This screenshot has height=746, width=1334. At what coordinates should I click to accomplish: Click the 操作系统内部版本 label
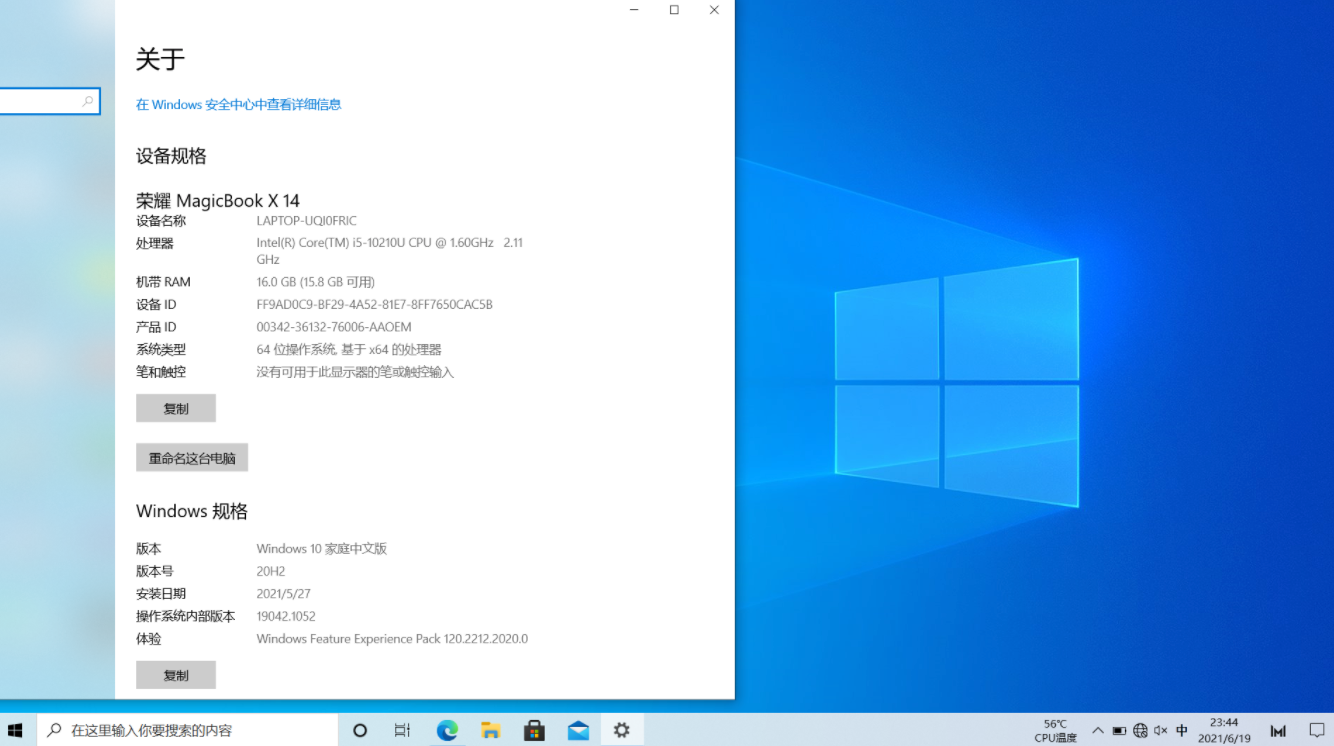186,616
